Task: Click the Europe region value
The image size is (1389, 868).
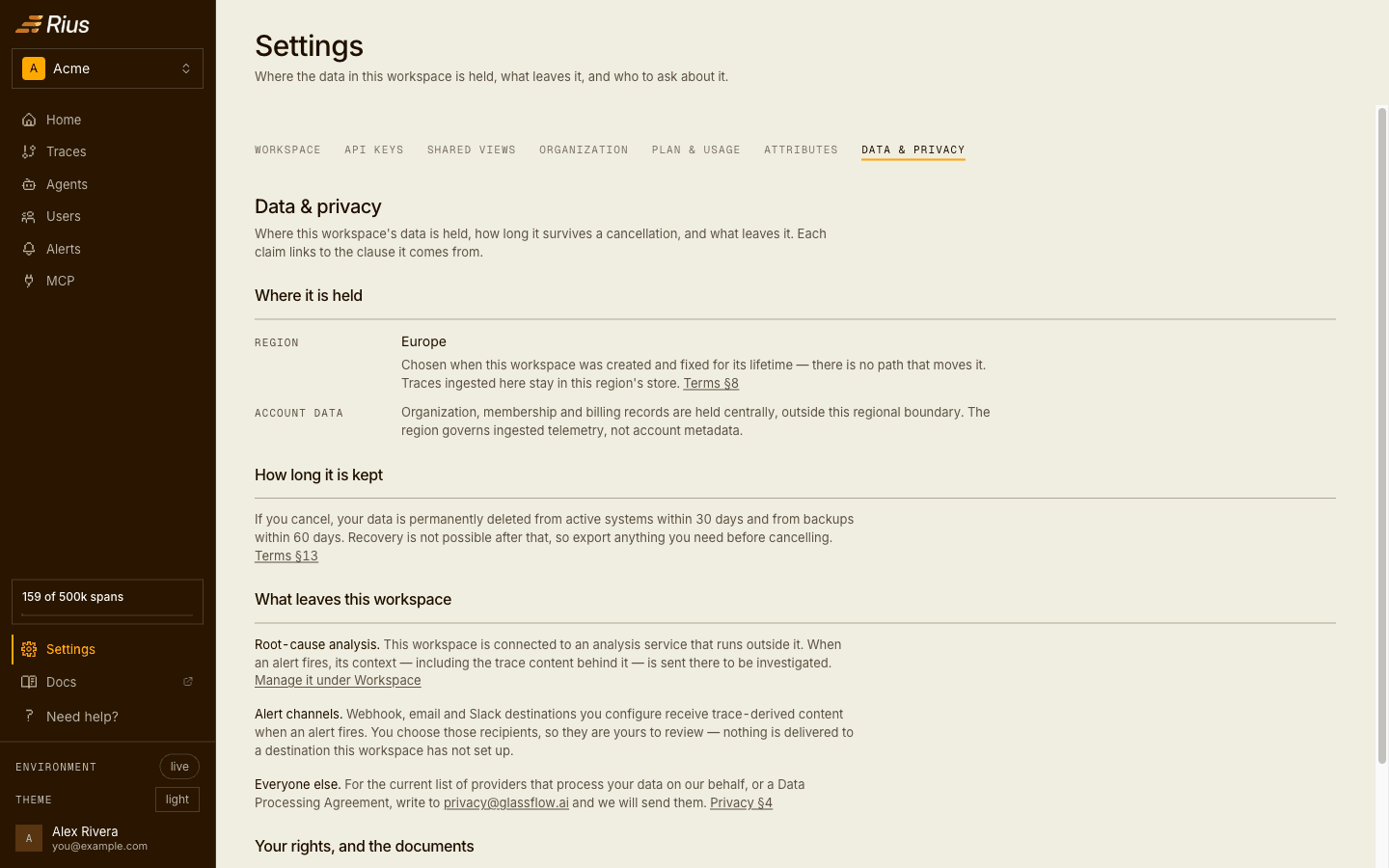Action: coord(423,341)
